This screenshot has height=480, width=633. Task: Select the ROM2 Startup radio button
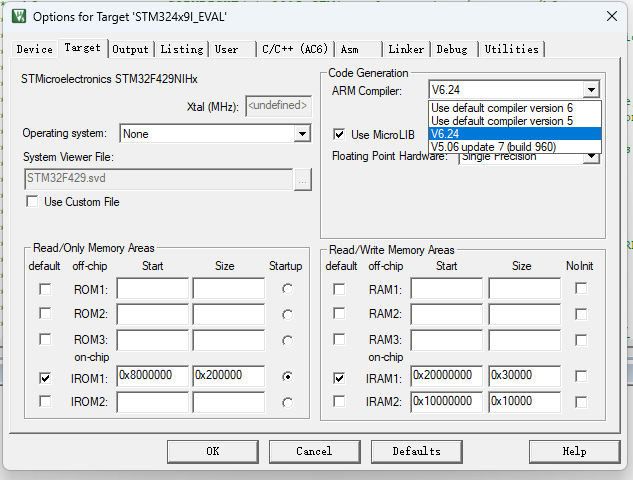coord(287,314)
